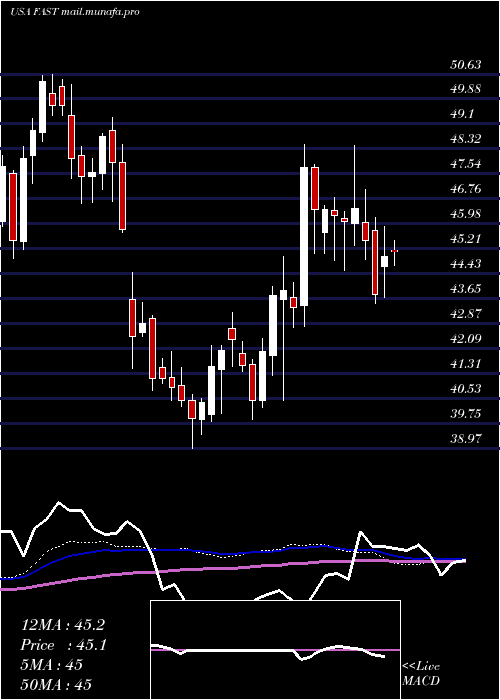Click the 45.21 price axis label
Screen dimensions: 500x700
(x=466, y=239)
